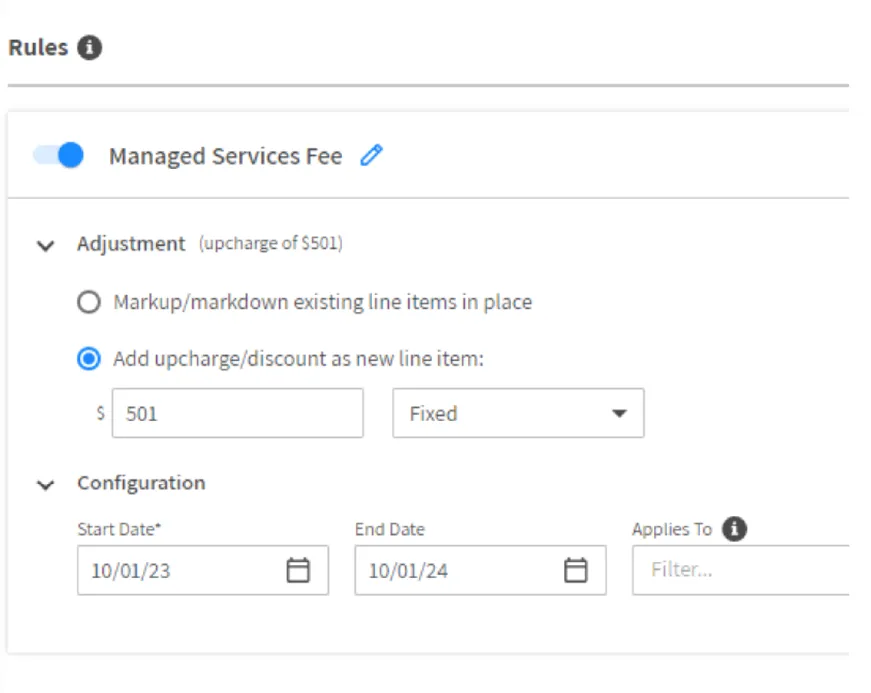Click the Rules section heading text

pyautogui.click(x=37, y=47)
